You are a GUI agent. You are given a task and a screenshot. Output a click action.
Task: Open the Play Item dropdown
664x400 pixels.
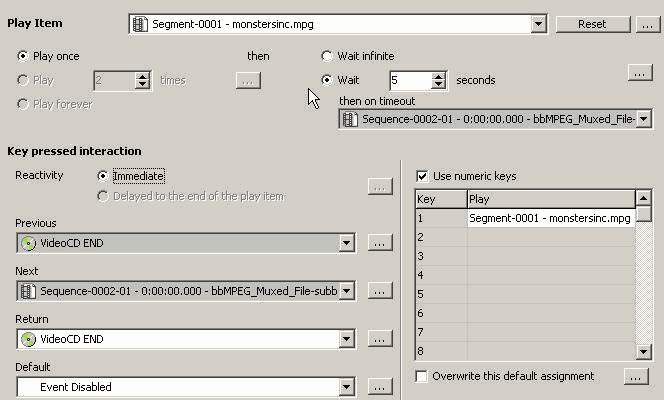click(x=538, y=24)
